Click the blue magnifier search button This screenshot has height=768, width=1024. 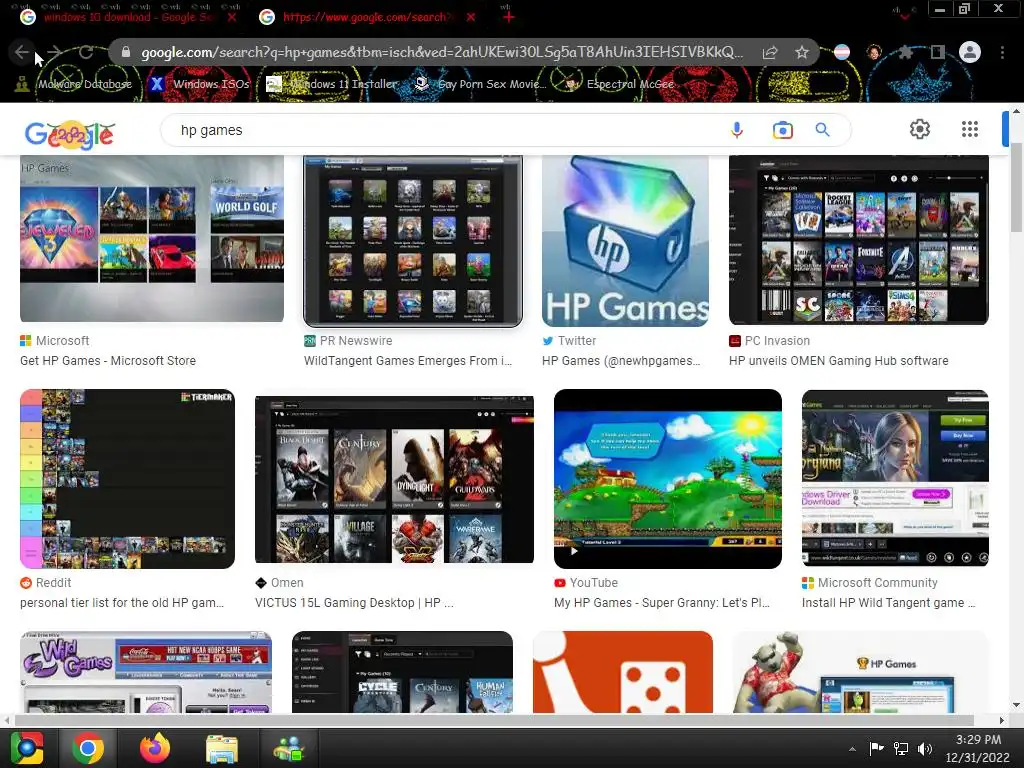point(823,130)
